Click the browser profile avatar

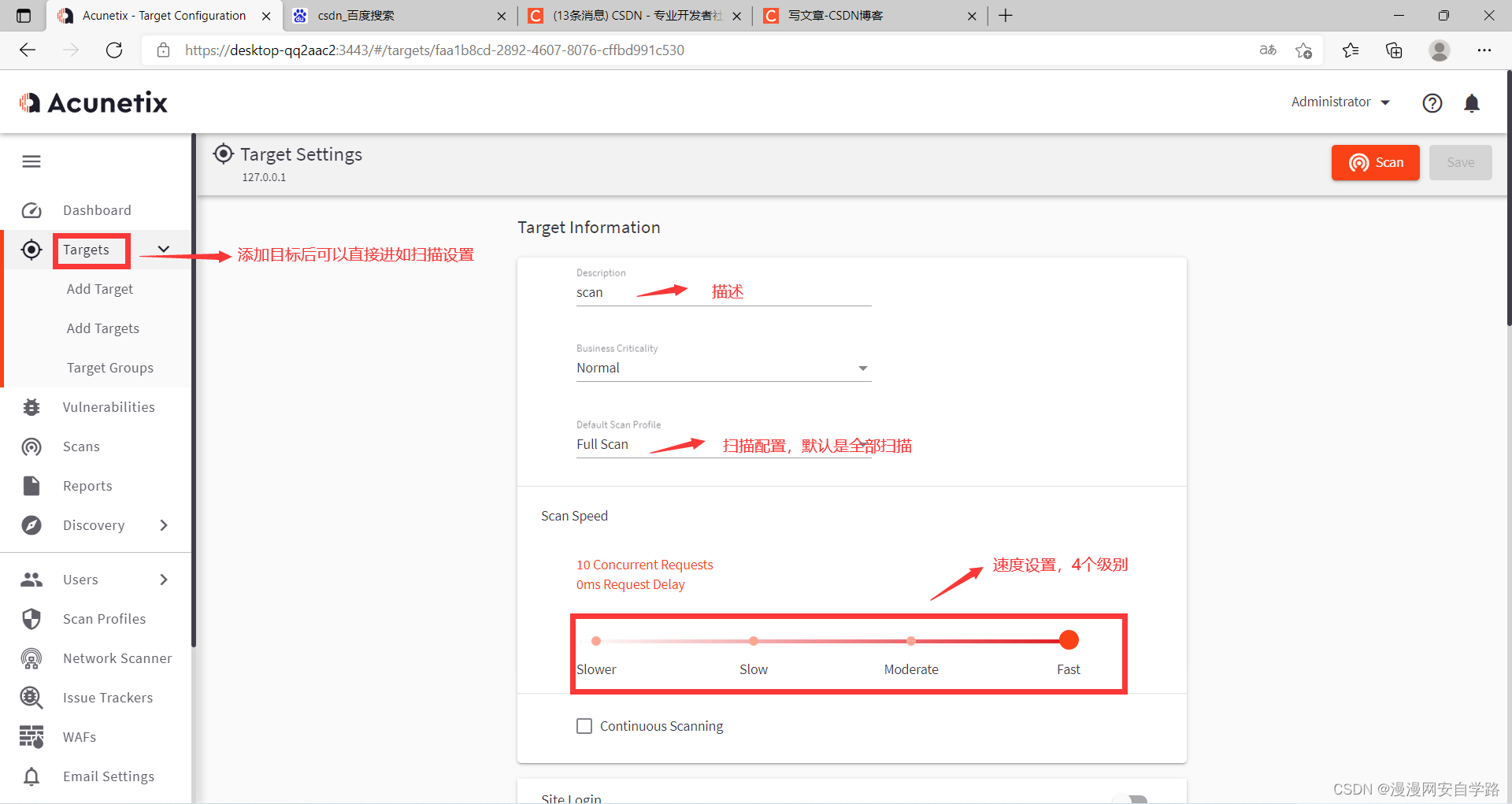coord(1440,50)
